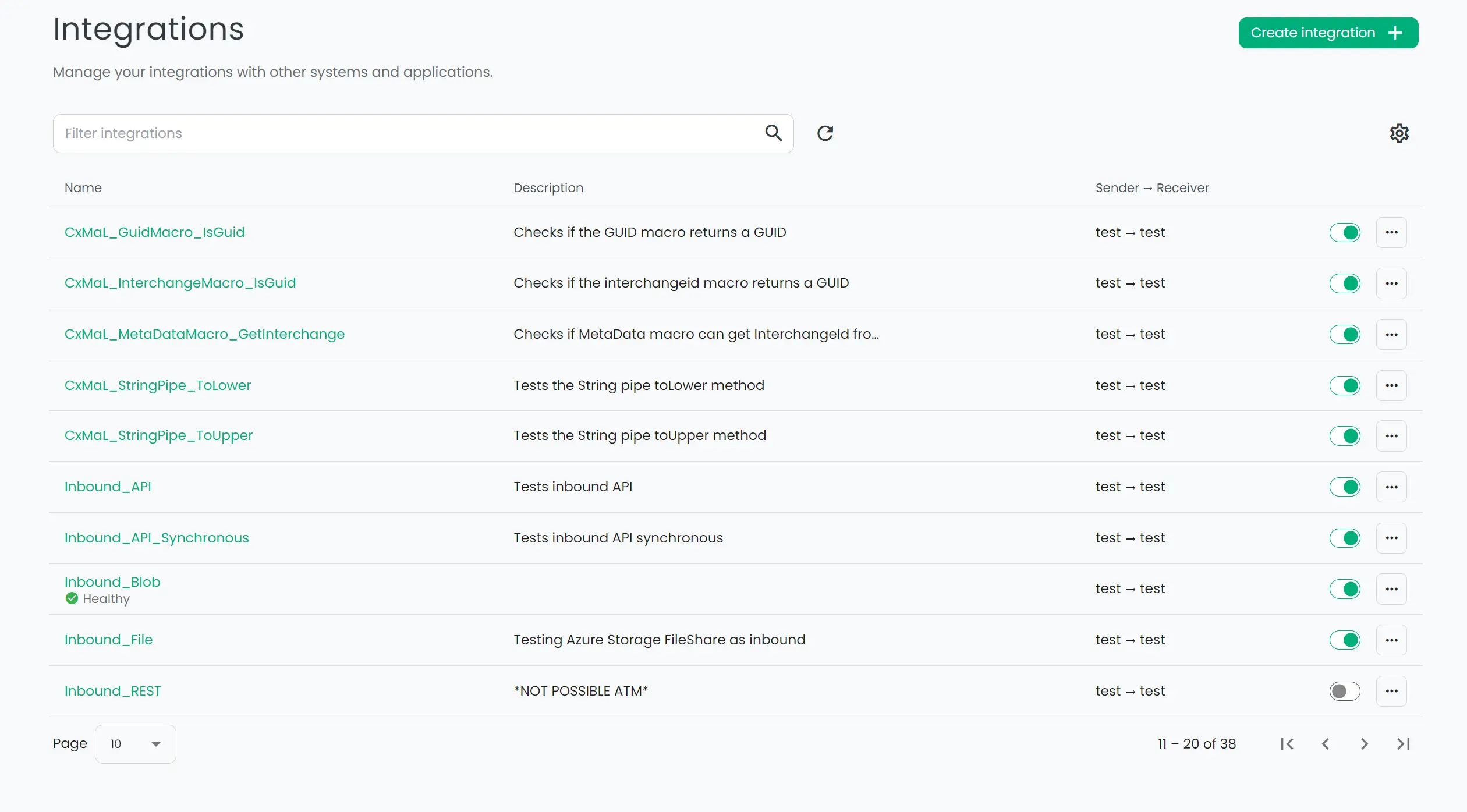Enable the CxMaL_MetaDataMacro_GetInterchange toggle
The height and width of the screenshot is (812, 1467).
click(1345, 334)
